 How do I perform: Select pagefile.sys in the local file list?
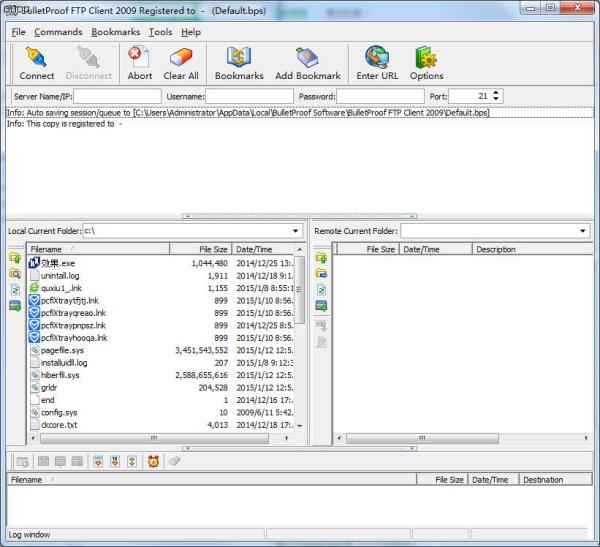(60, 351)
